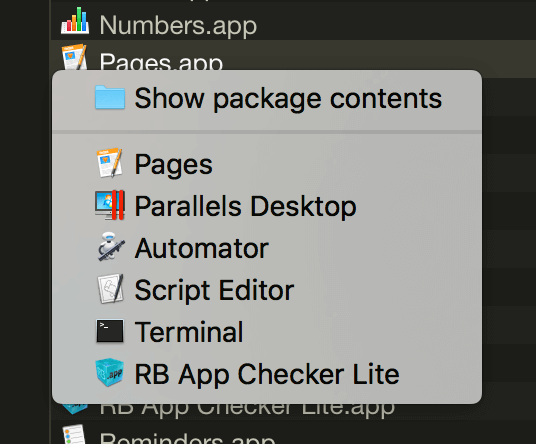Click the black Terminal icon
Image resolution: width=536 pixels, height=444 pixels.
110,331
